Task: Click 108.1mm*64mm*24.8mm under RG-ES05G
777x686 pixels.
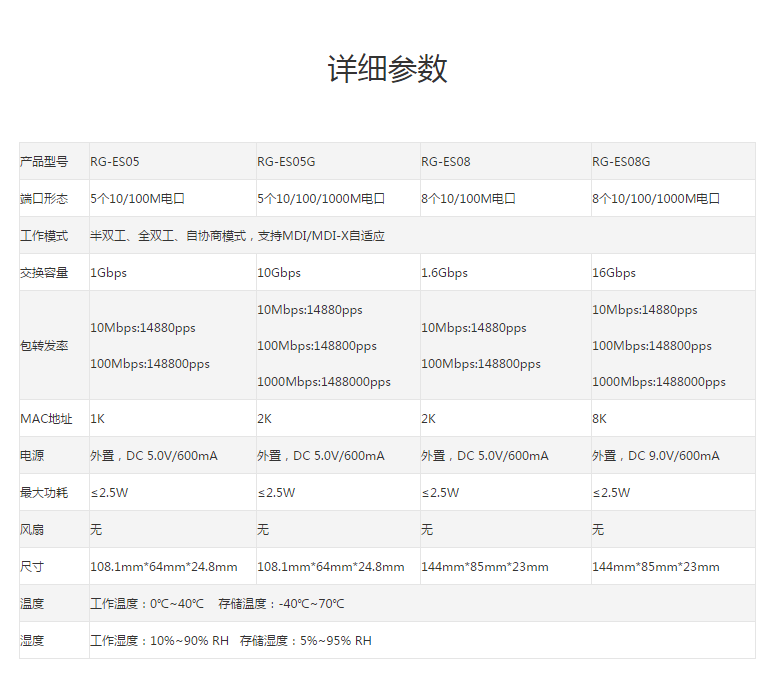Action: [x=331, y=567]
